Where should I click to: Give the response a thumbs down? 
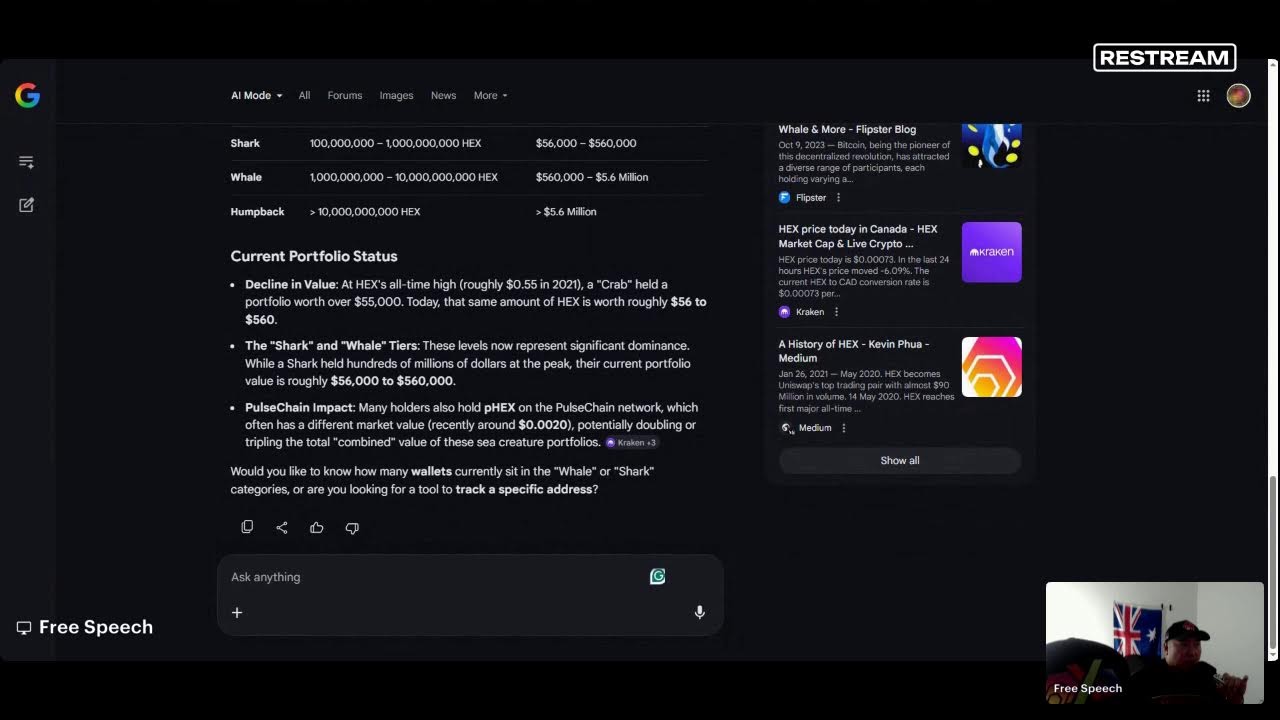(352, 527)
